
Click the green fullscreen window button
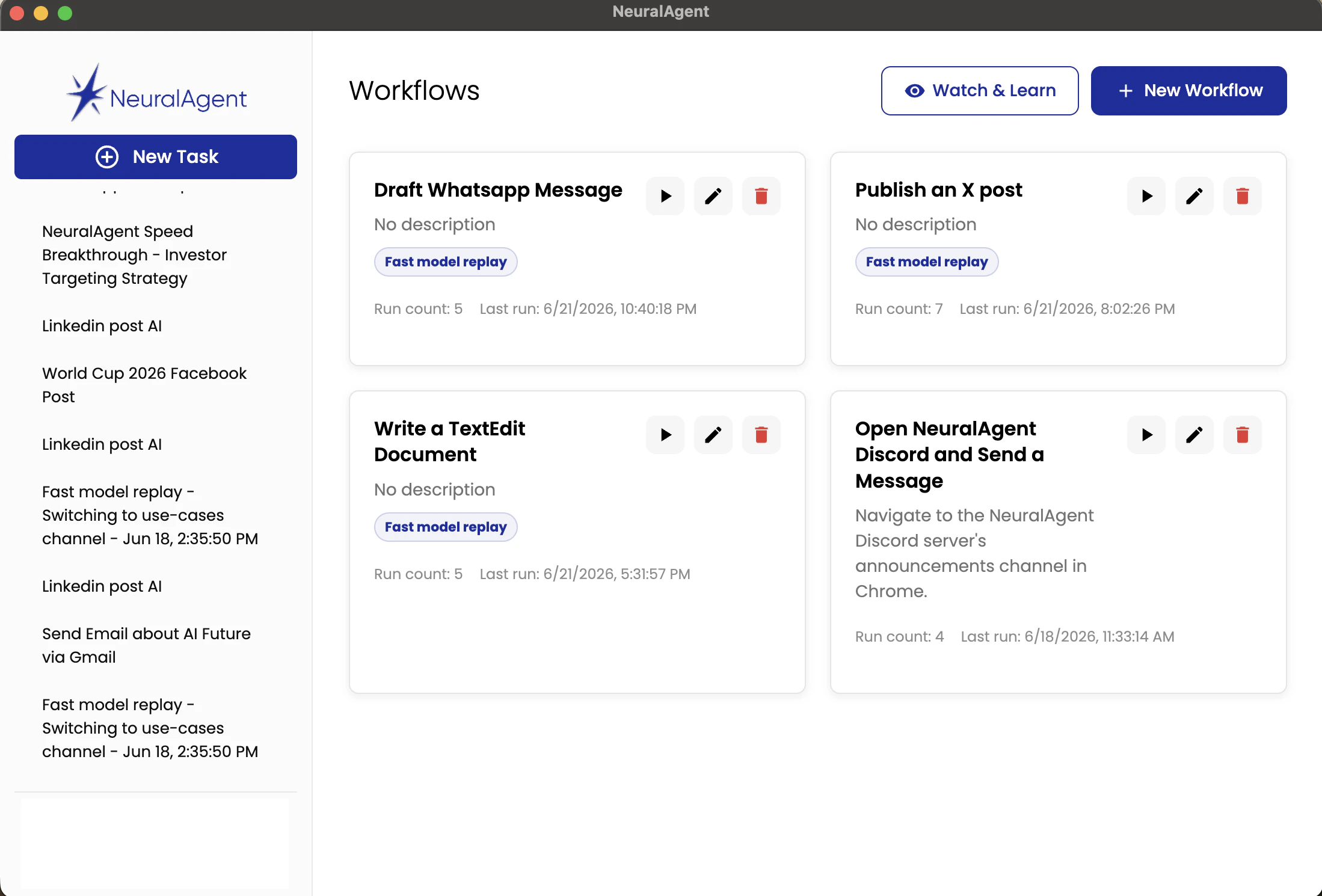65,13
